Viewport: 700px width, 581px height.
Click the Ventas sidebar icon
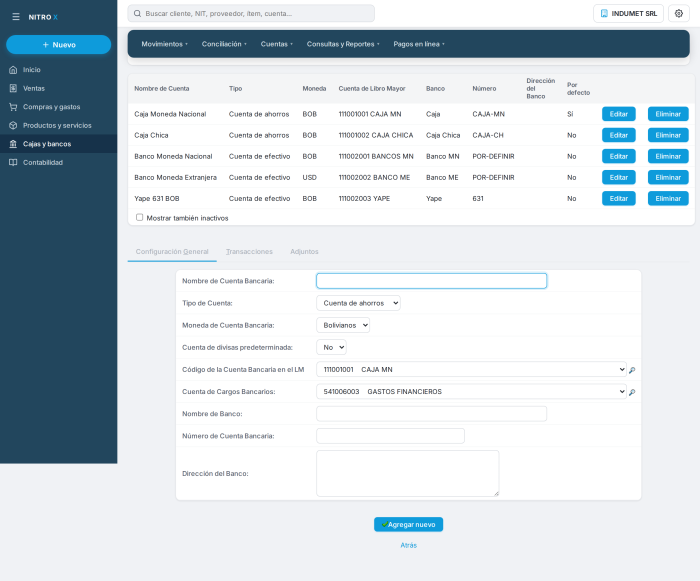(13, 88)
